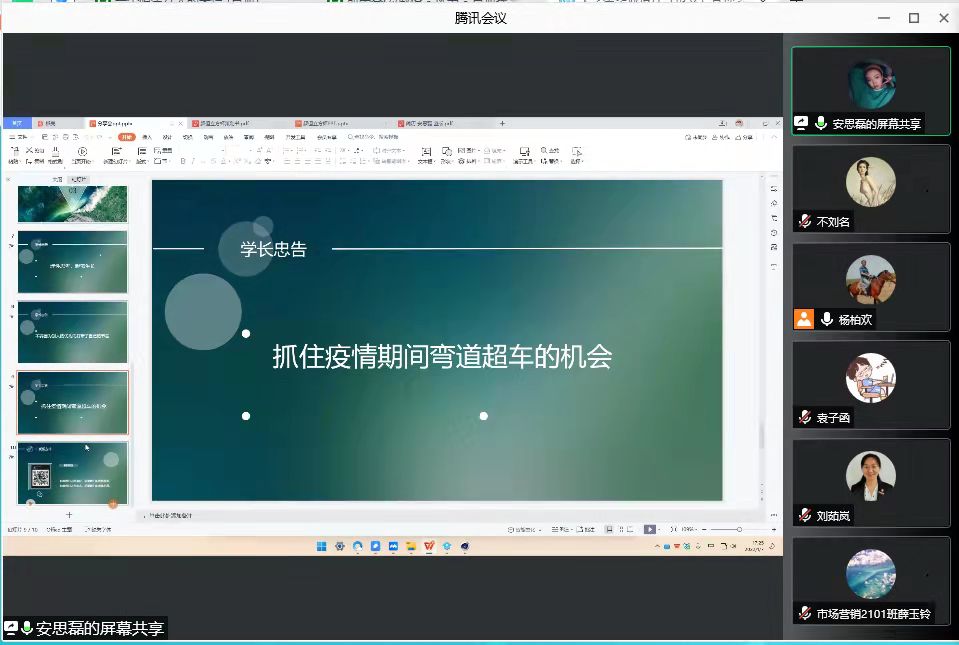
Task: Select the highlighted 开始 ribbon tab
Action: pos(126,136)
